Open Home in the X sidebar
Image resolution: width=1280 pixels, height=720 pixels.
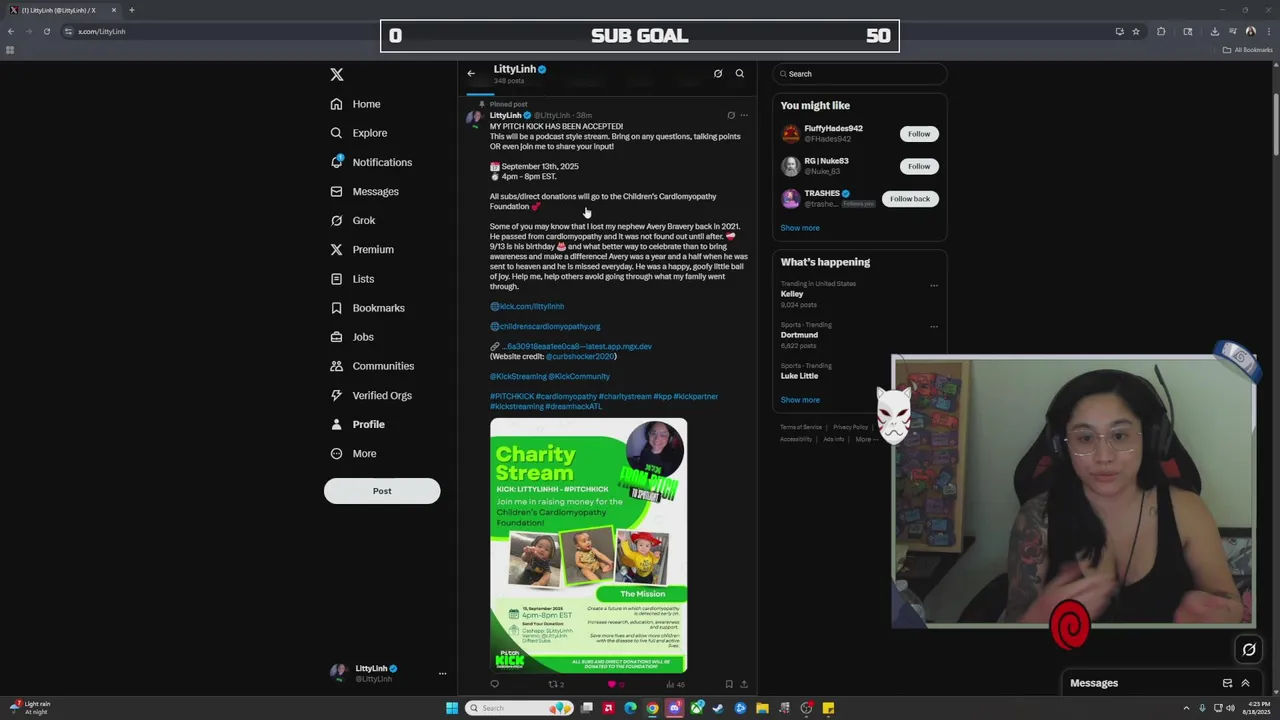coord(356,104)
